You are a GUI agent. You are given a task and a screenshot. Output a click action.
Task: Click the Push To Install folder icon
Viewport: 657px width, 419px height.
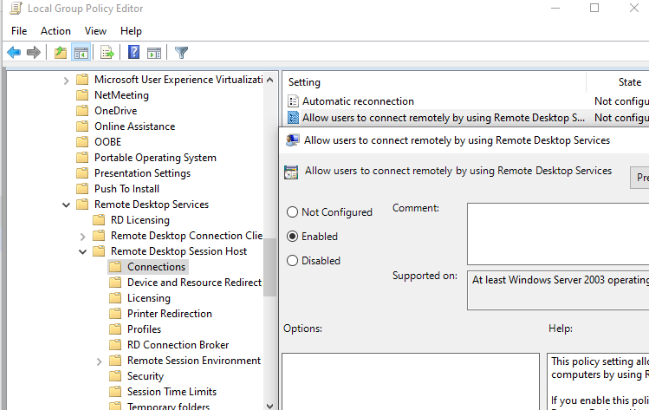83,189
